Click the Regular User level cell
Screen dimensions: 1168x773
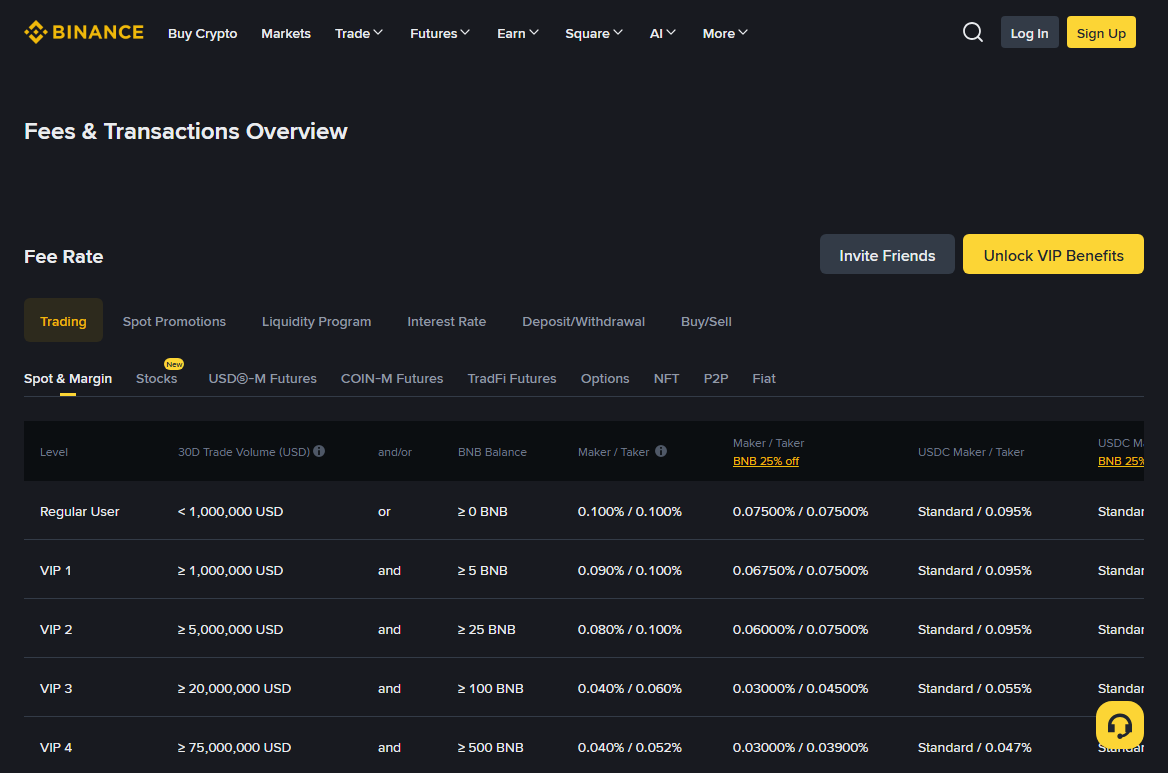(80, 512)
